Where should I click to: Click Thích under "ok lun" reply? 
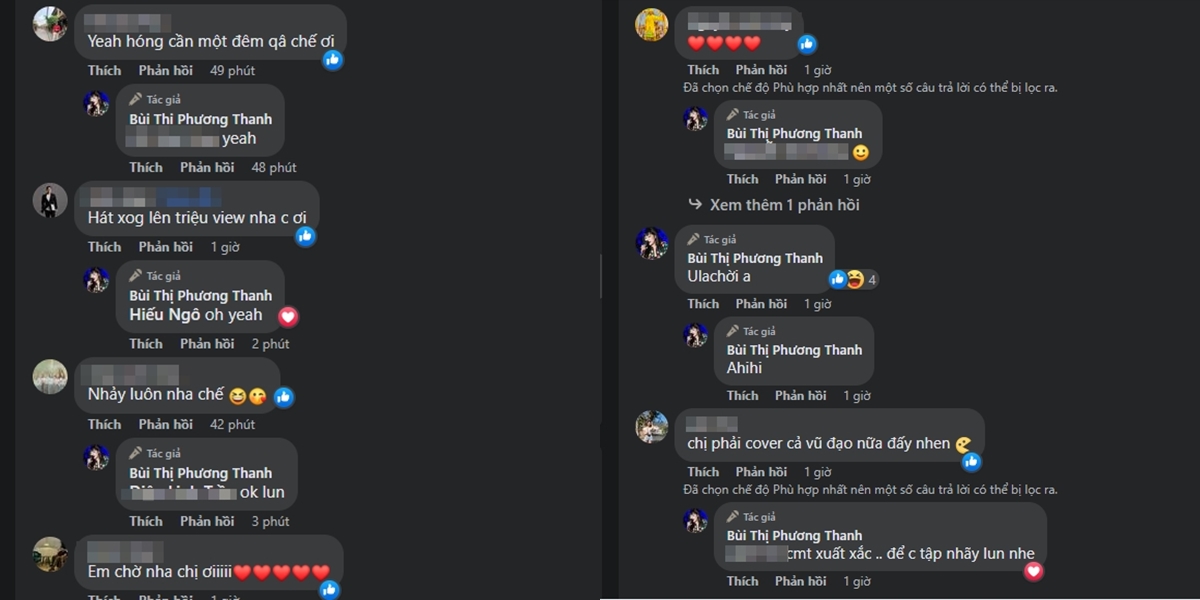point(146,522)
